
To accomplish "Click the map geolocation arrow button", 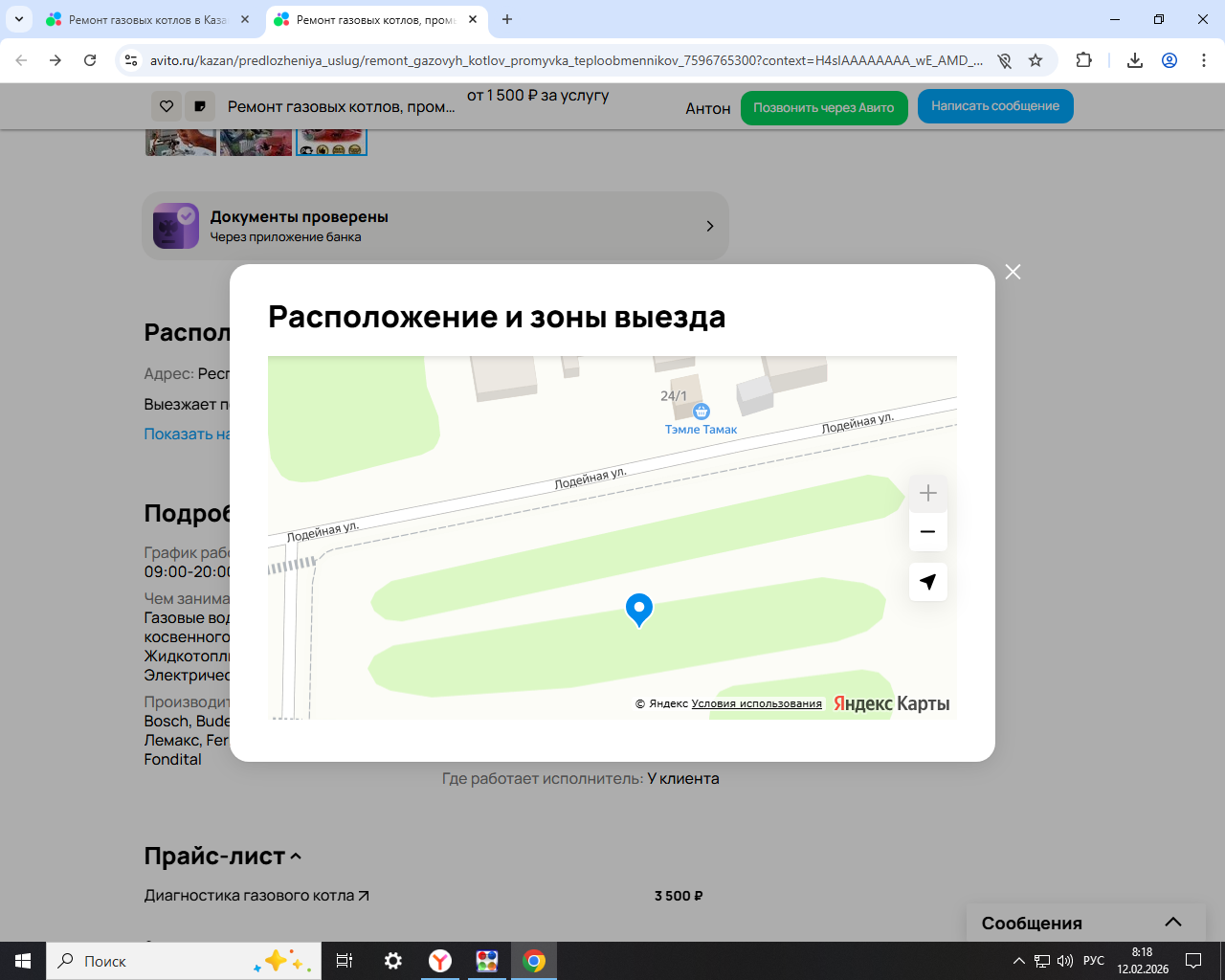I will [x=927, y=582].
